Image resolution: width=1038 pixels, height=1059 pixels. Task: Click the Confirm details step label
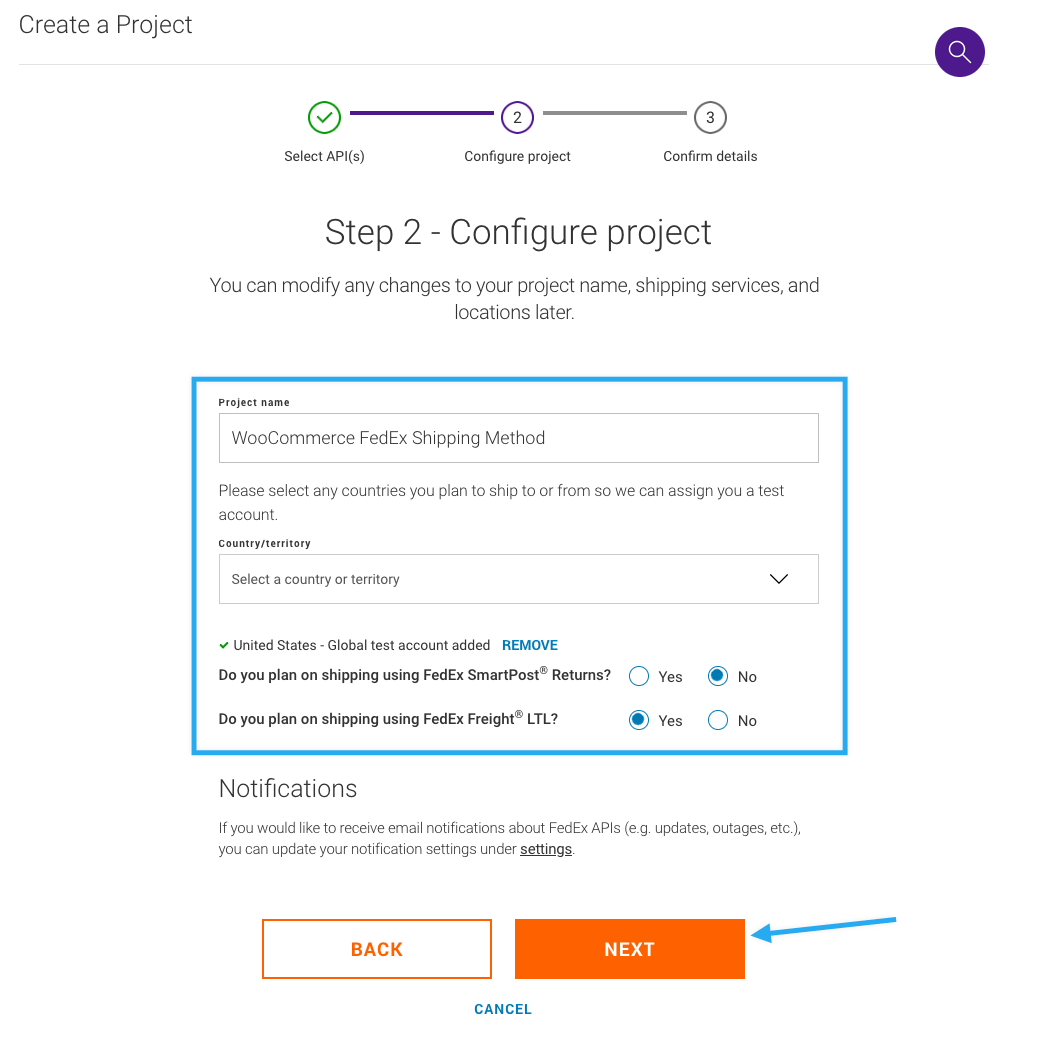pos(710,156)
